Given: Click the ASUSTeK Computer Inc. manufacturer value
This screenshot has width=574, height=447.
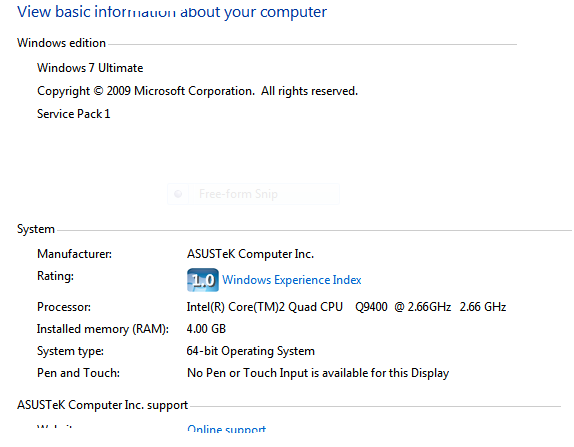Looking at the screenshot, I should pos(250,254).
